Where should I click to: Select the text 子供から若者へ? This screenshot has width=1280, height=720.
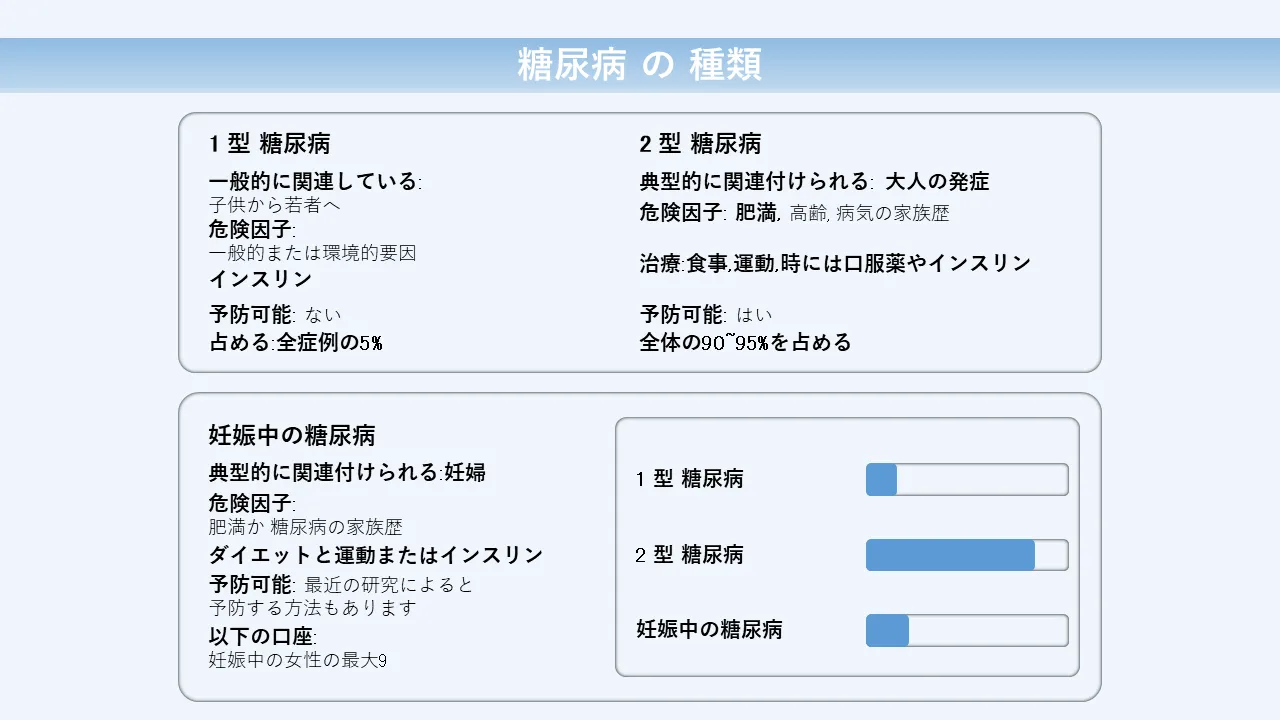(x=276, y=205)
